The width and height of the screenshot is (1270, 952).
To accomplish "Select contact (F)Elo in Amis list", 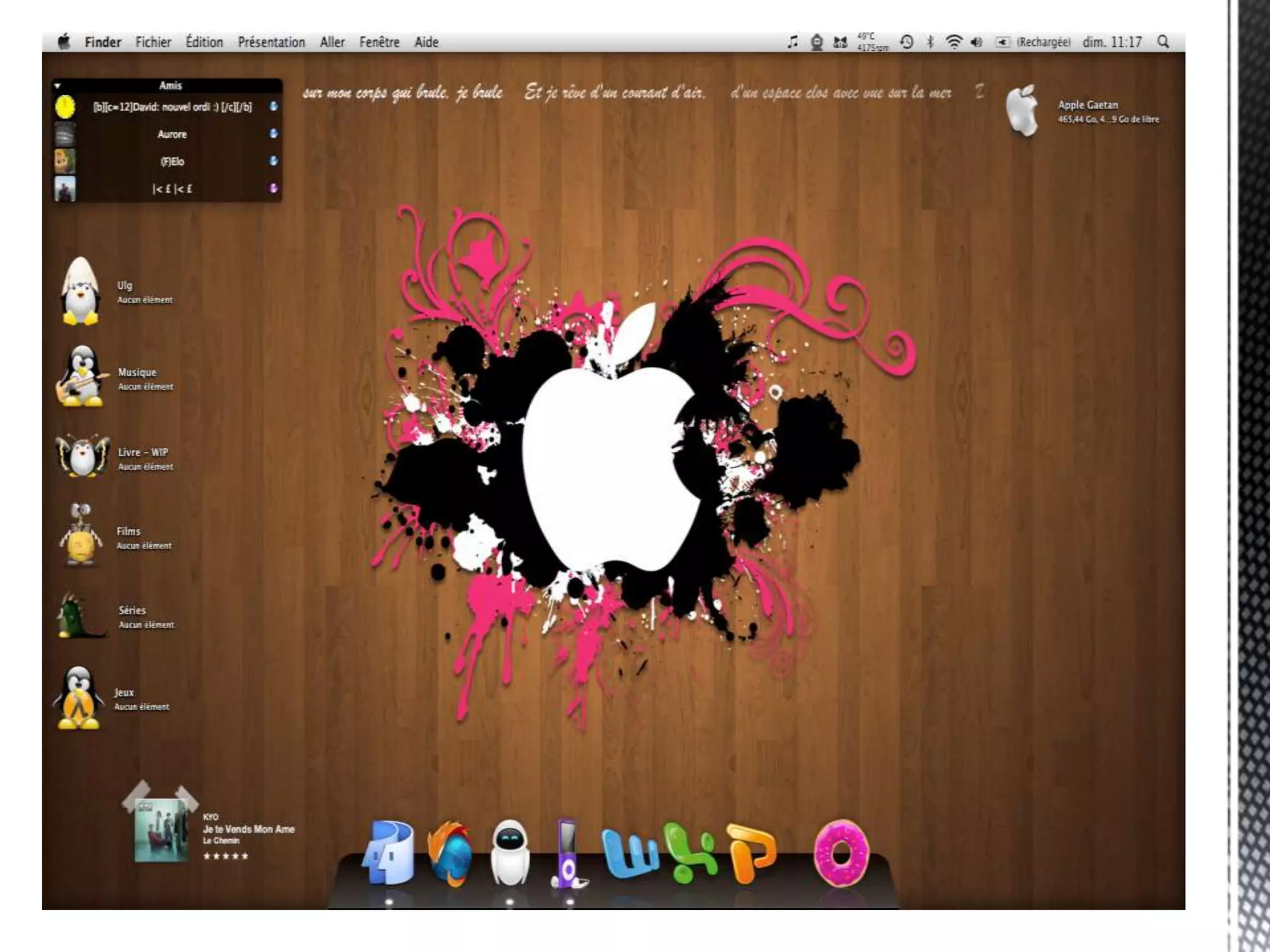I will coord(172,161).
